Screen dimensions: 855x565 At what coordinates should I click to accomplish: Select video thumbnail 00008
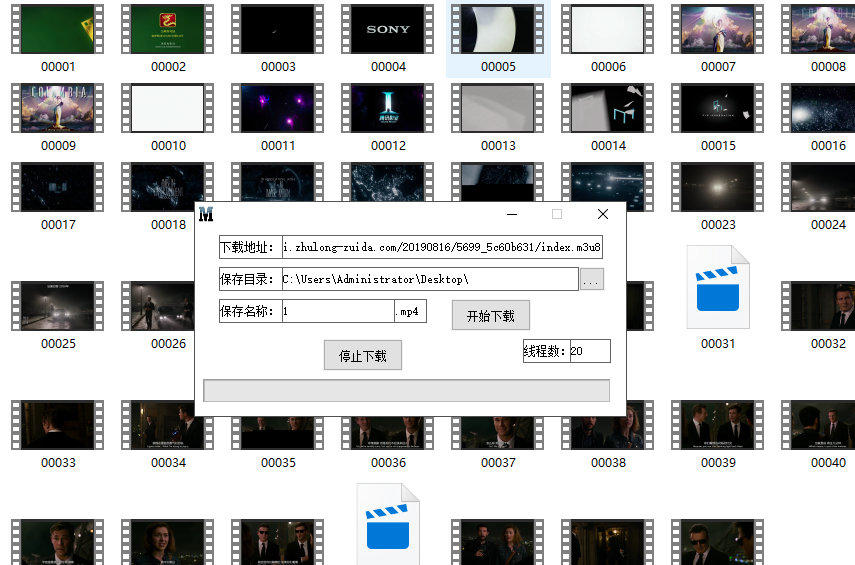click(818, 29)
